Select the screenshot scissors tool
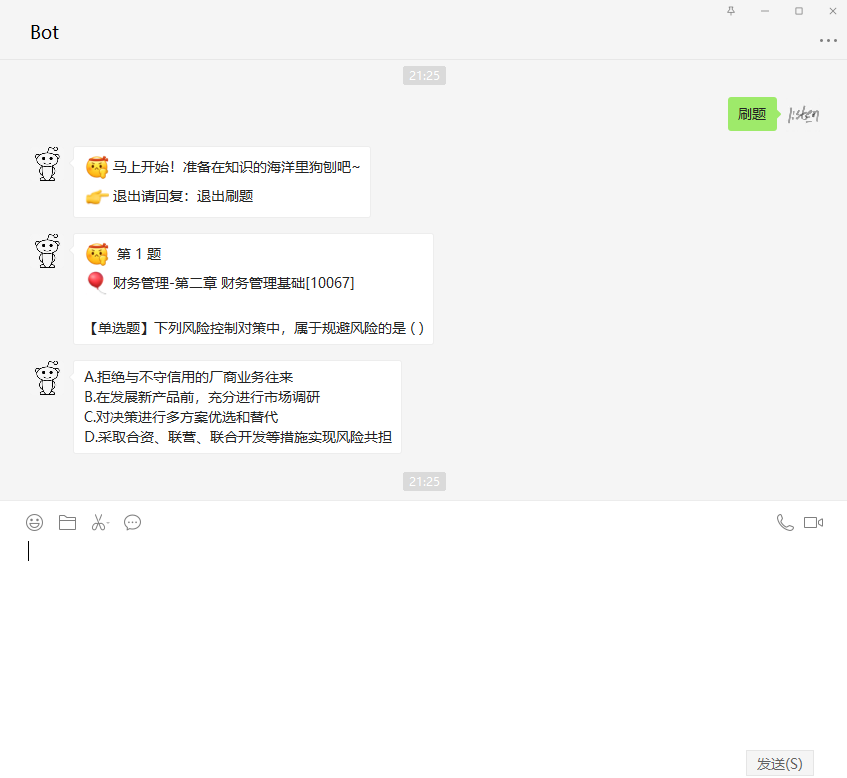847x778 pixels. click(x=99, y=522)
